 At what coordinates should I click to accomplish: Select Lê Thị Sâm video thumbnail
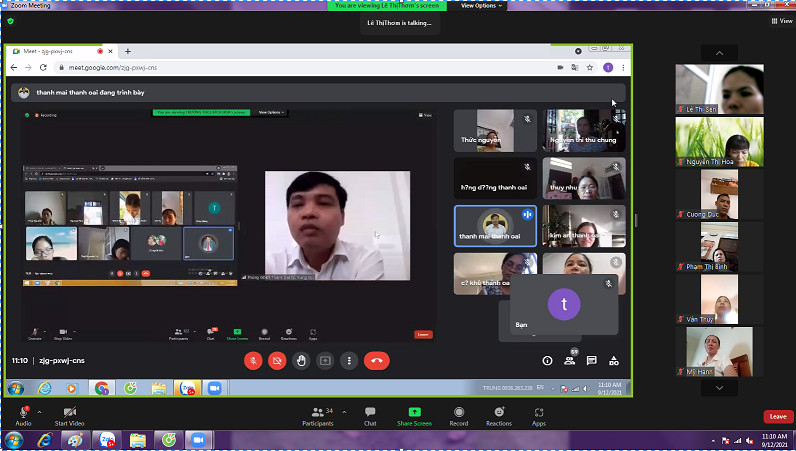tap(719, 89)
